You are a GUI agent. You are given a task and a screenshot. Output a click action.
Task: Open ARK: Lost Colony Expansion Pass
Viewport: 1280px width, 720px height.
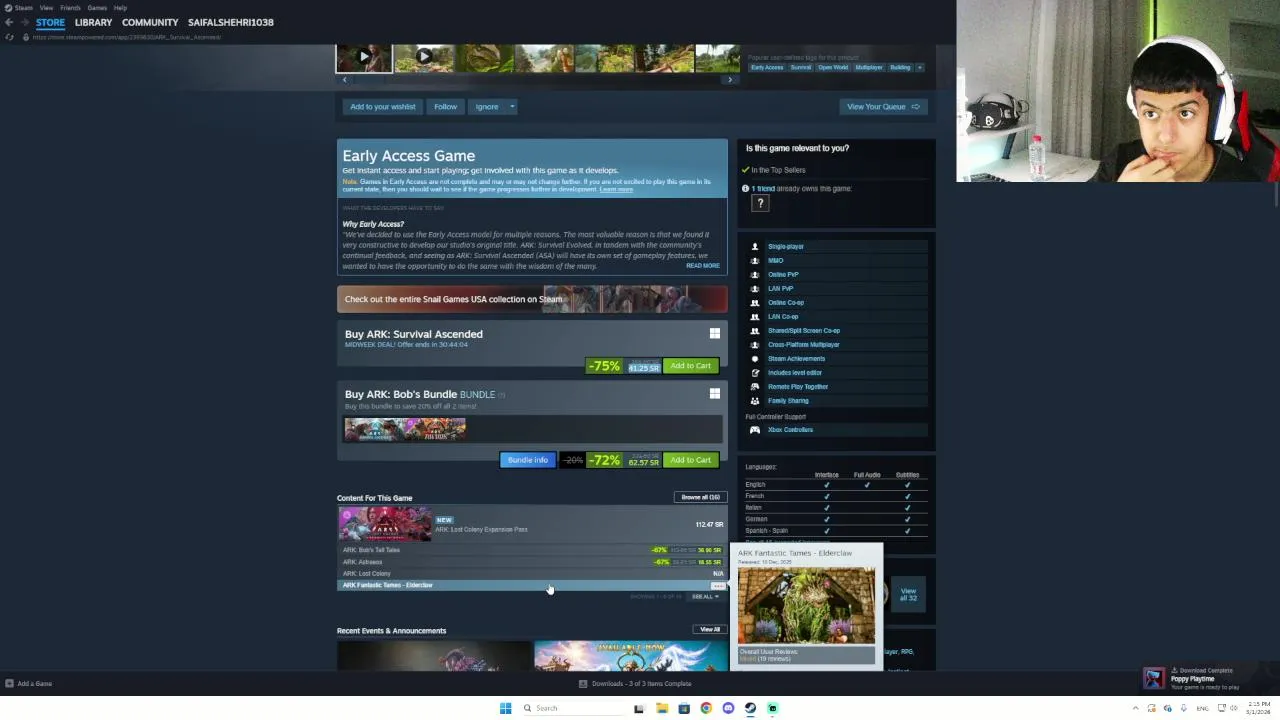click(532, 524)
